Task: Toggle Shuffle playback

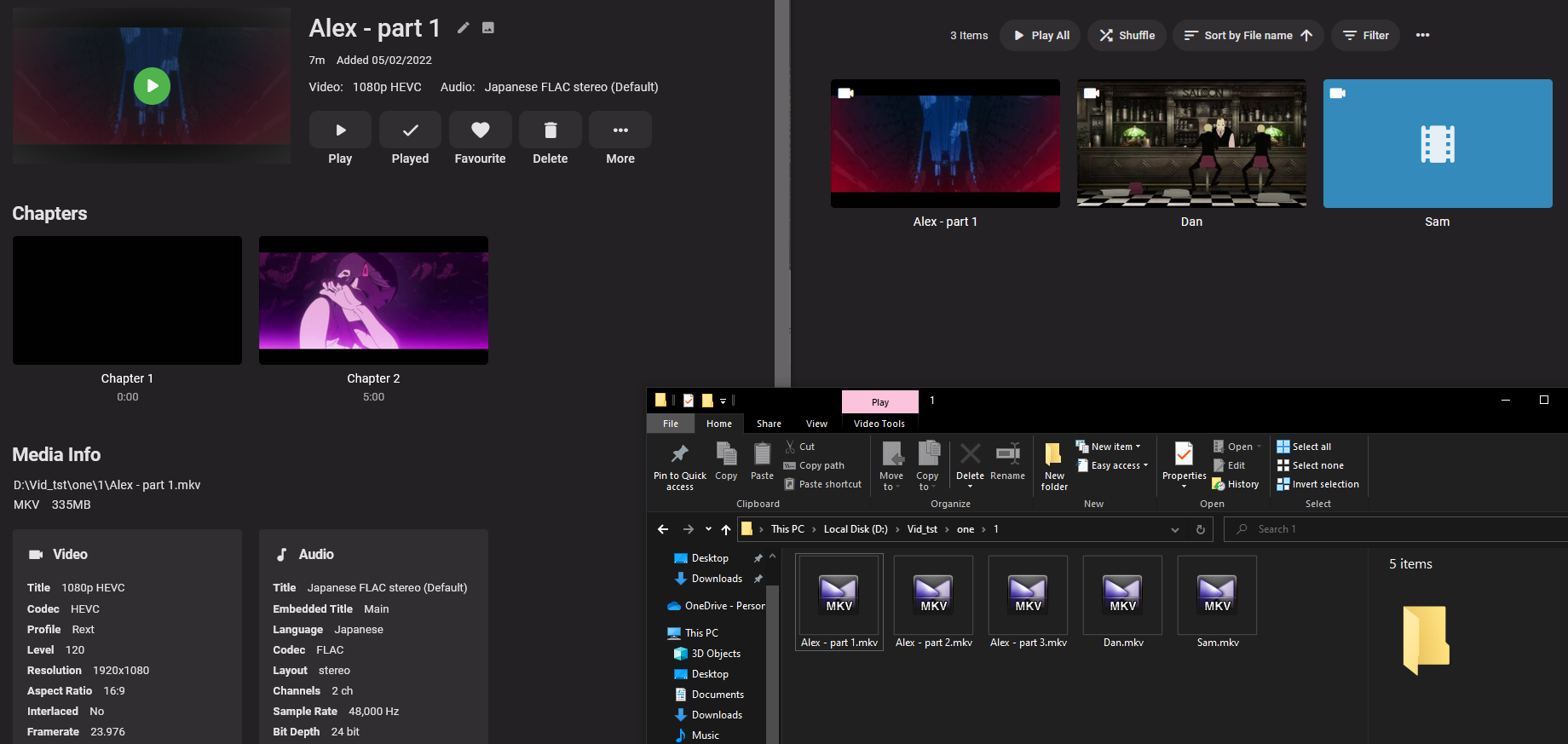Action: [1127, 35]
